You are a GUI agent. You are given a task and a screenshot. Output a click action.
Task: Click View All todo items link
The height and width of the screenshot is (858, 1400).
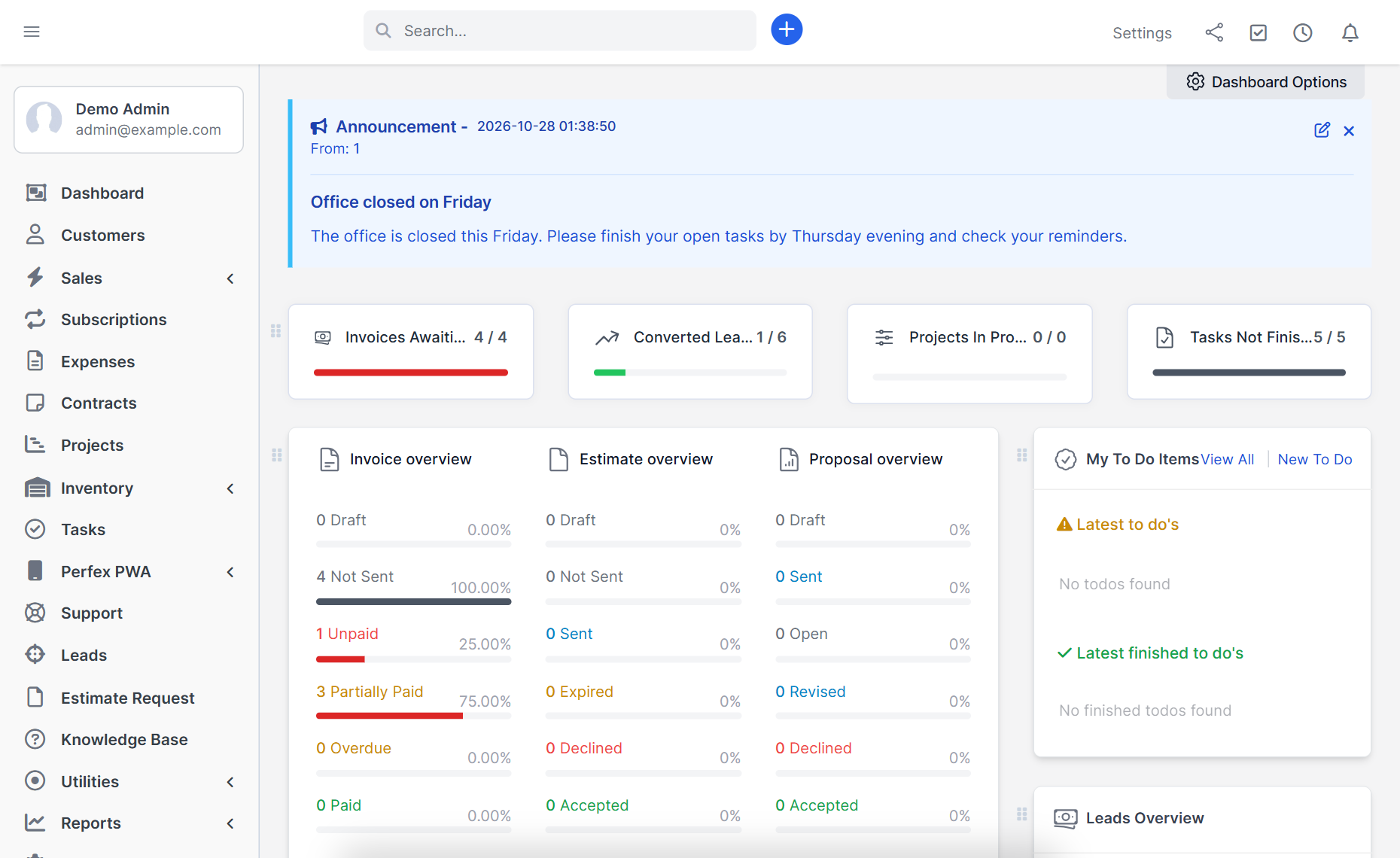click(1228, 459)
